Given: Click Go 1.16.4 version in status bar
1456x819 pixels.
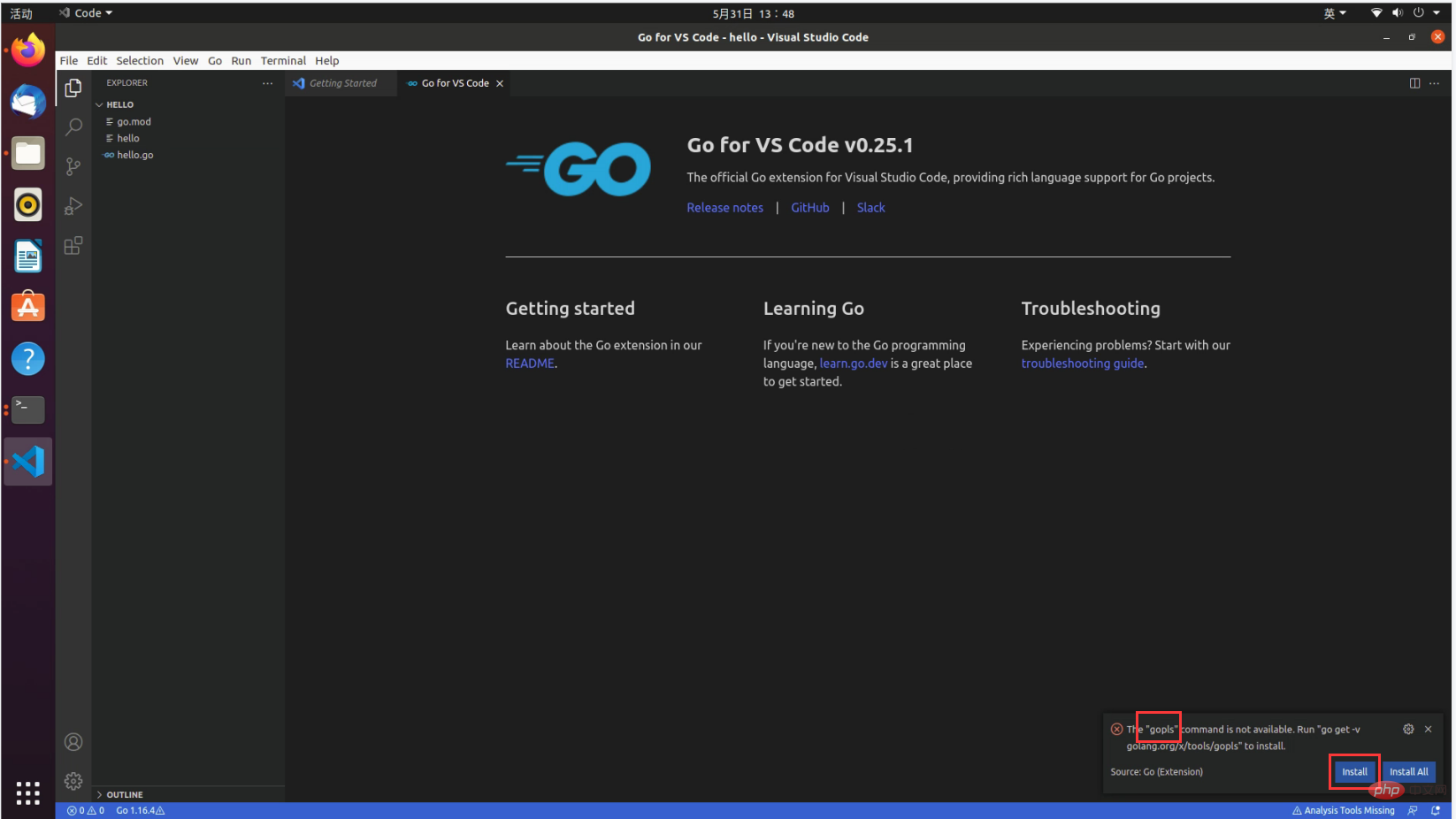Looking at the screenshot, I should click(140, 810).
